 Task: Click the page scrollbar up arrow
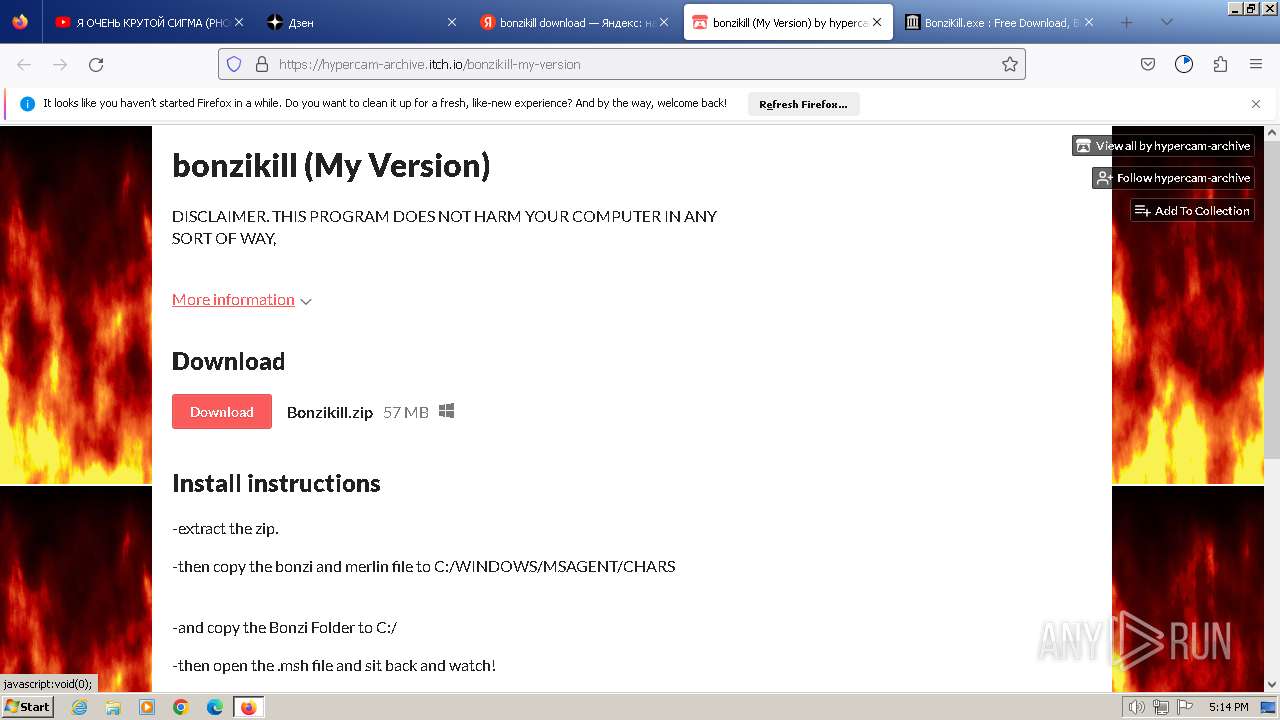[x=1272, y=133]
